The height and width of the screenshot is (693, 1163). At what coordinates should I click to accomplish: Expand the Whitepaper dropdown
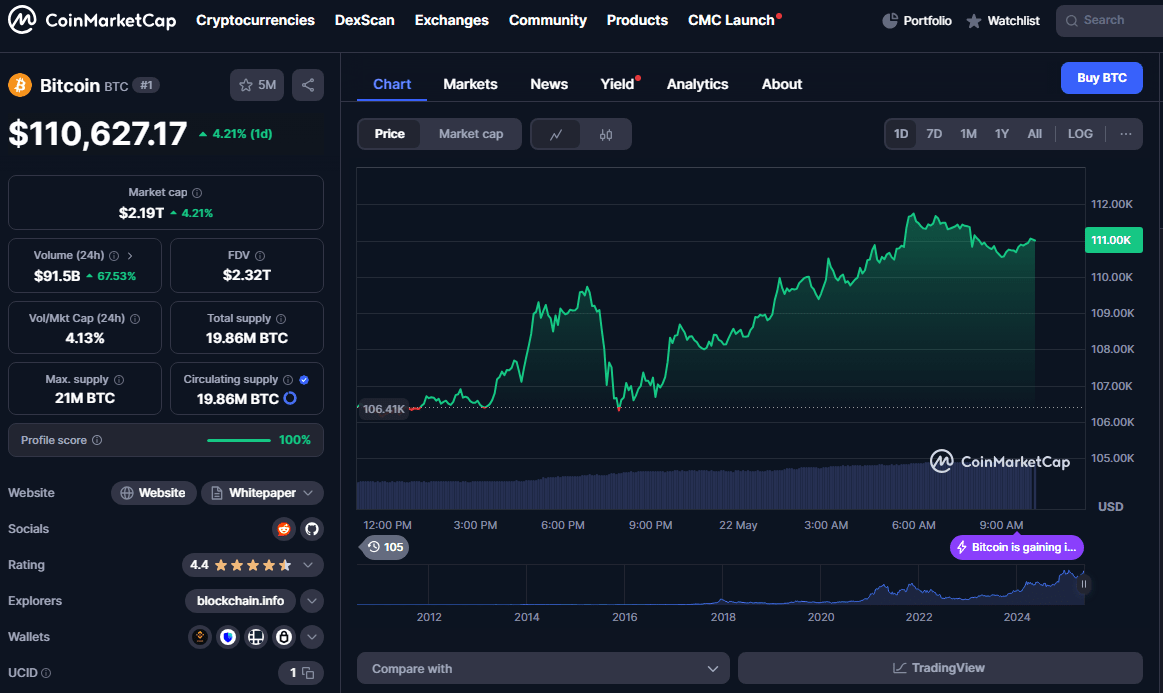(262, 493)
